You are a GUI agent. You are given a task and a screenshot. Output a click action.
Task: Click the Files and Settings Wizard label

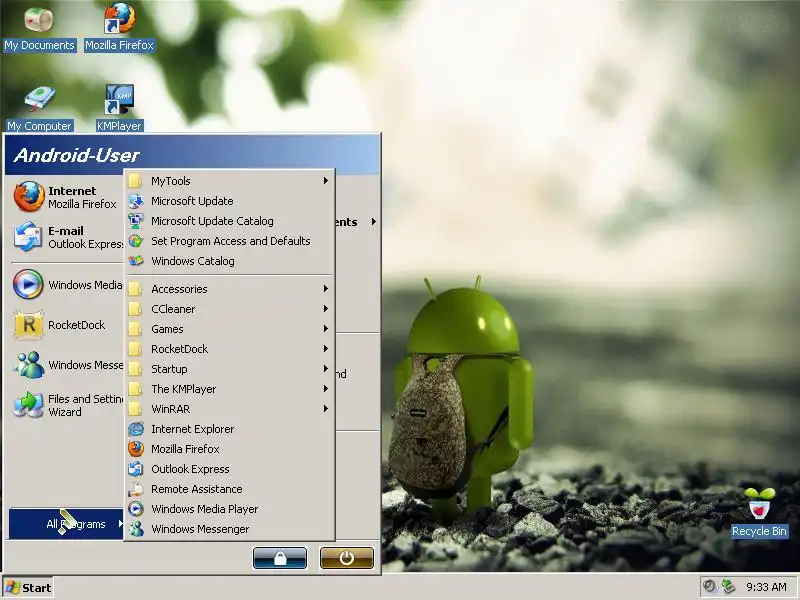click(x=85, y=405)
